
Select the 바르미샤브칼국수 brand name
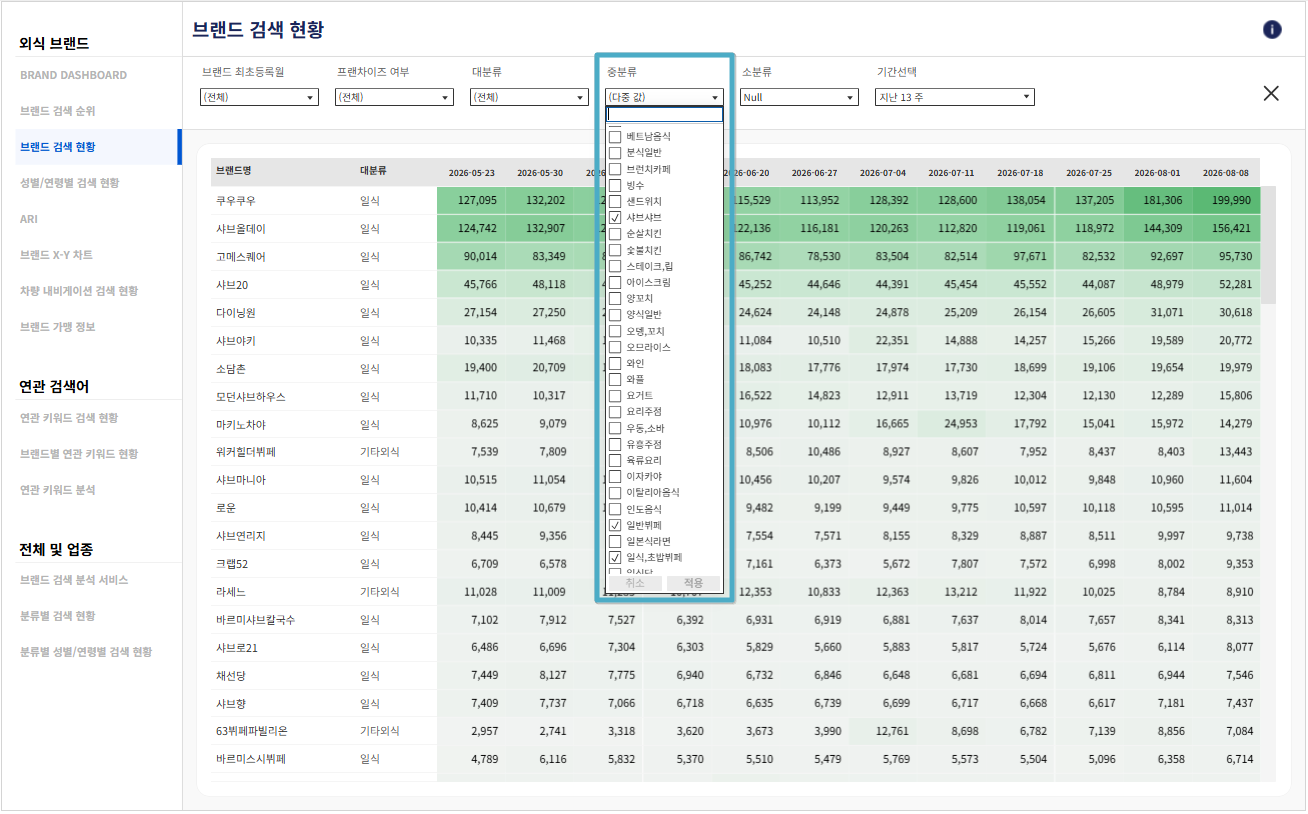(255, 620)
